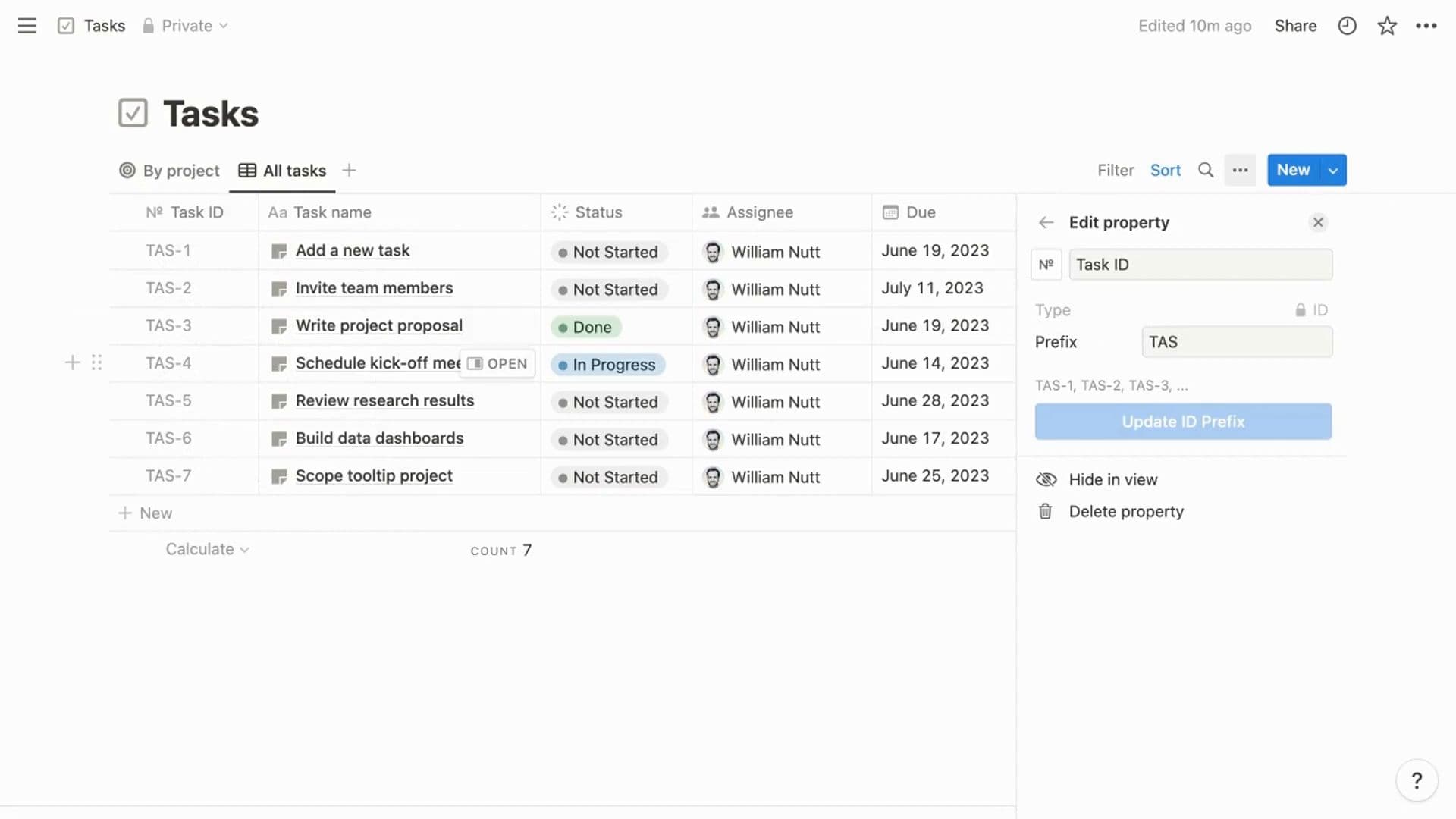Open the Task ID column header menu
Image resolution: width=1456 pixels, height=819 pixels.
(x=184, y=212)
